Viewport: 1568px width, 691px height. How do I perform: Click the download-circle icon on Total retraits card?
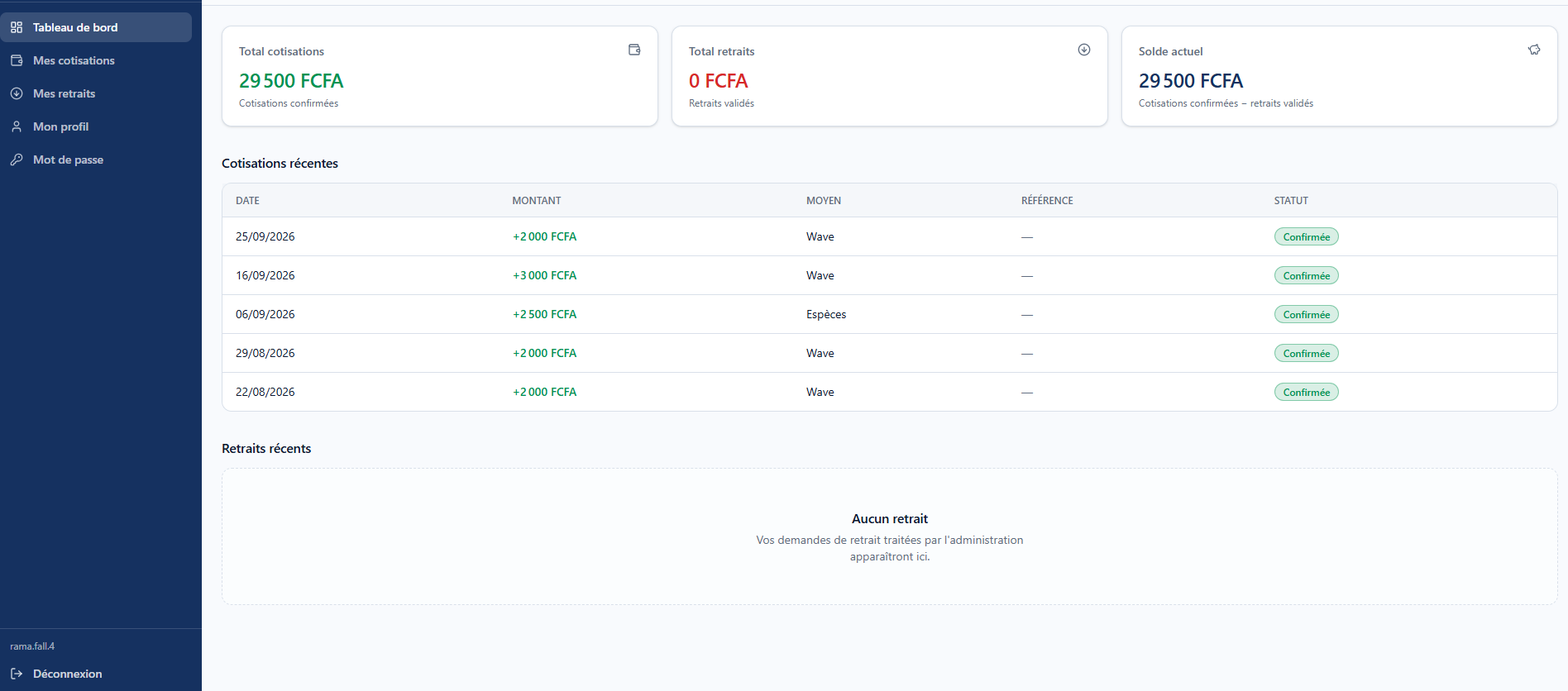(1084, 50)
